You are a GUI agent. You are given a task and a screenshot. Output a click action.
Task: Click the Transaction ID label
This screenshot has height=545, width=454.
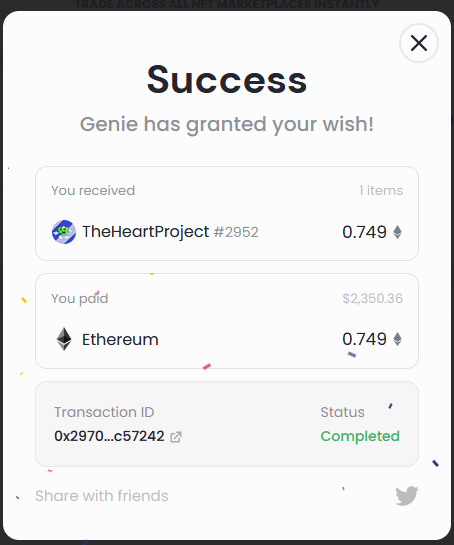(104, 412)
